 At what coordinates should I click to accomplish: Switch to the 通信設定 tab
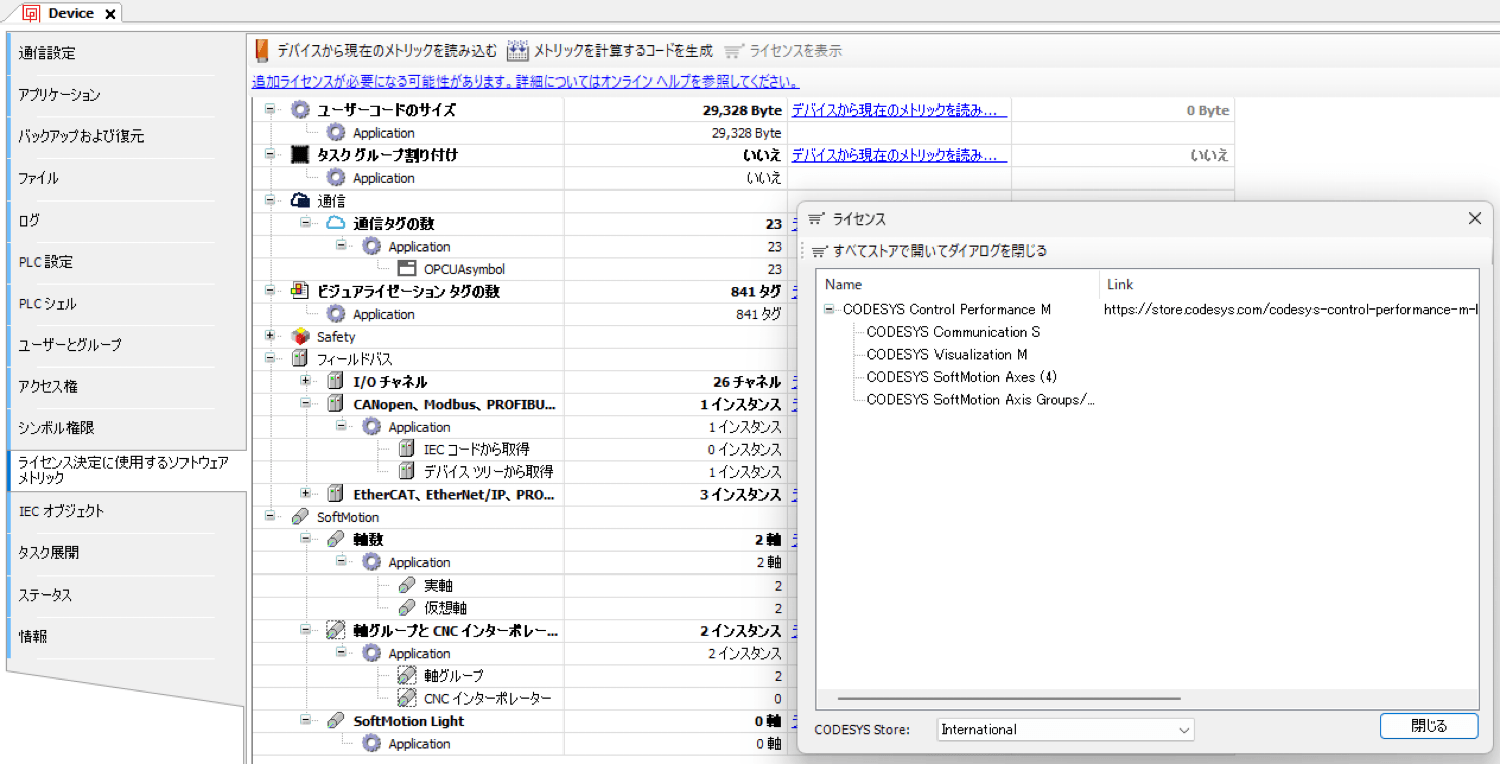pyautogui.click(x=47, y=53)
